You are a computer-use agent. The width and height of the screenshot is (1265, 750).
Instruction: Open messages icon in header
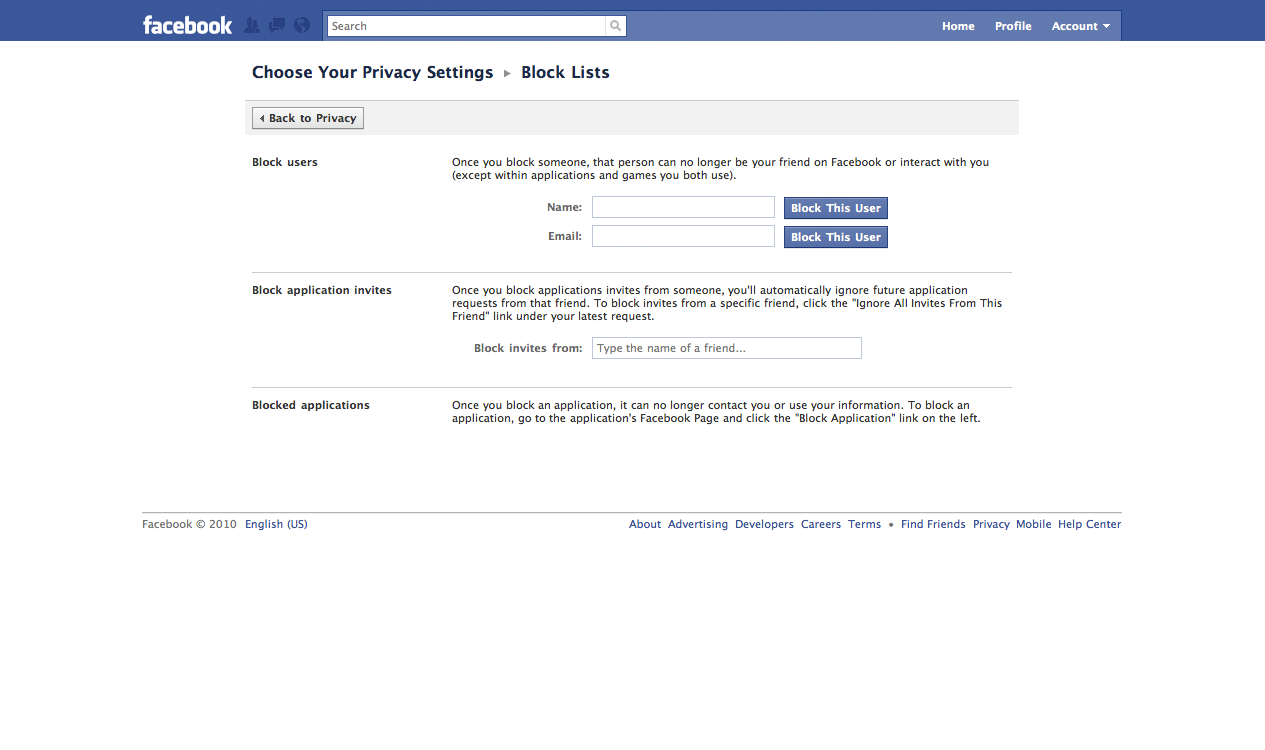click(x=277, y=25)
